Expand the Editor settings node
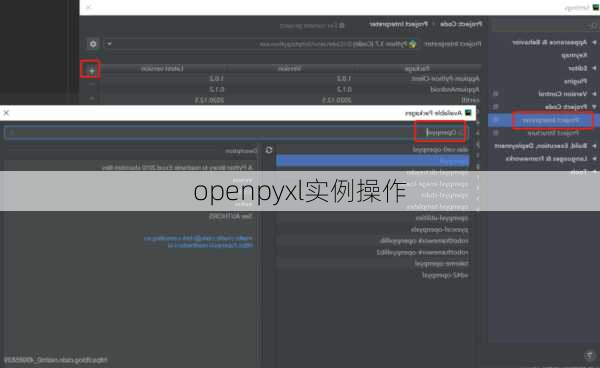The width and height of the screenshot is (600, 368). click(594, 68)
